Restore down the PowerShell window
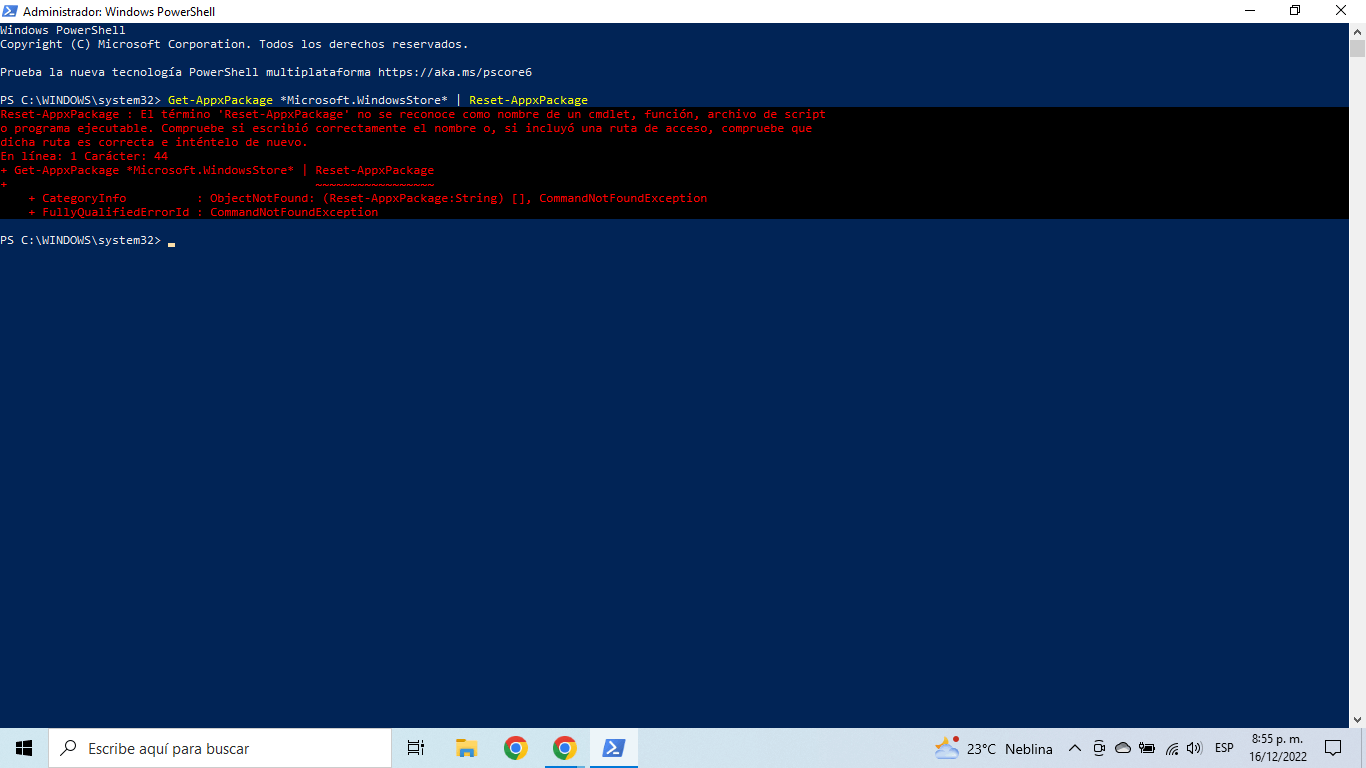The image size is (1366, 768). [1295, 11]
